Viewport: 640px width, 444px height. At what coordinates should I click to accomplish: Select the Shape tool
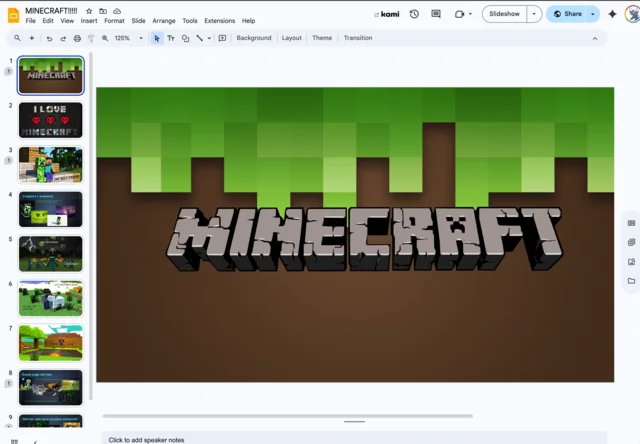pos(185,38)
